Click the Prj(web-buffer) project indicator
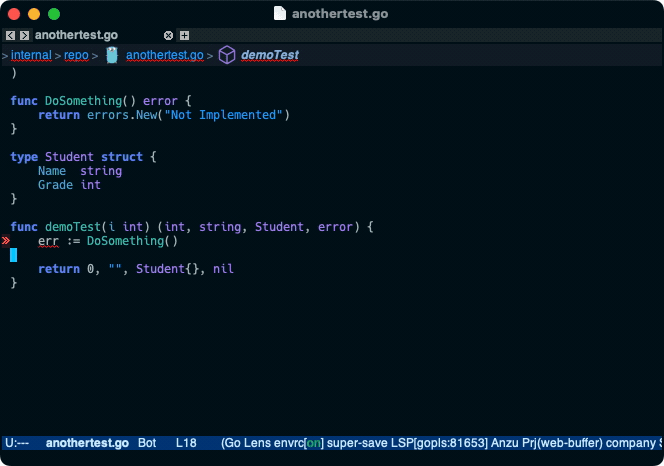The width and height of the screenshot is (664, 466). coord(562,443)
